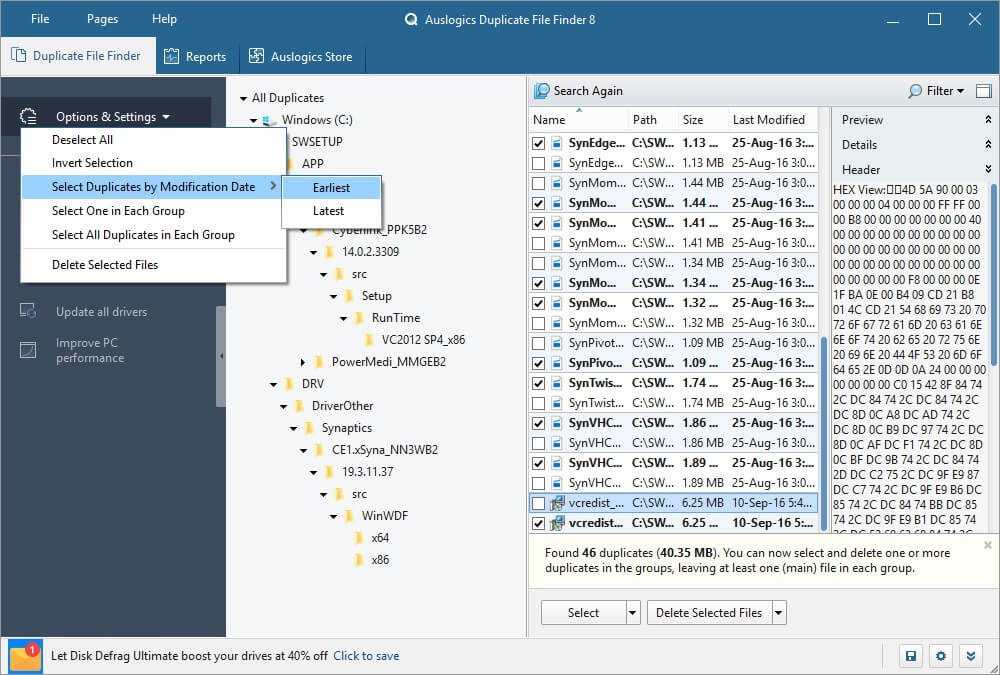Open the Select button dropdown arrow
1000x675 pixels.
633,613
